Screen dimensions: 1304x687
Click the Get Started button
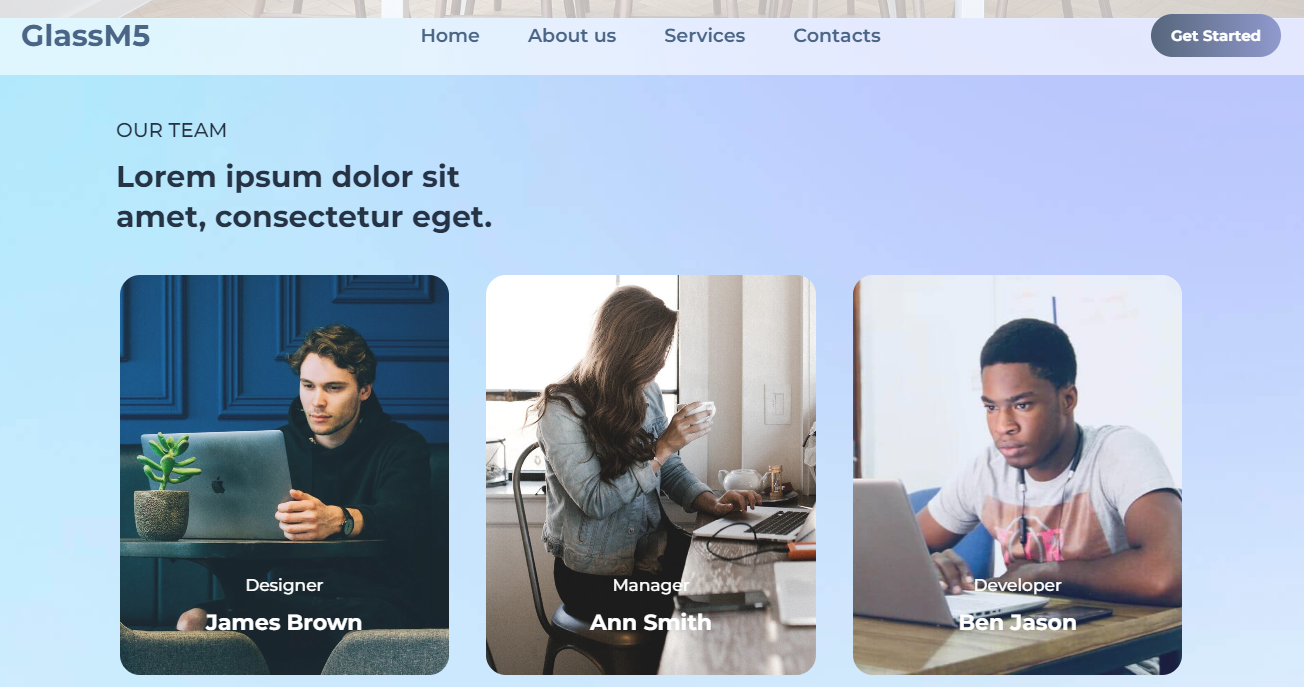coord(1216,36)
